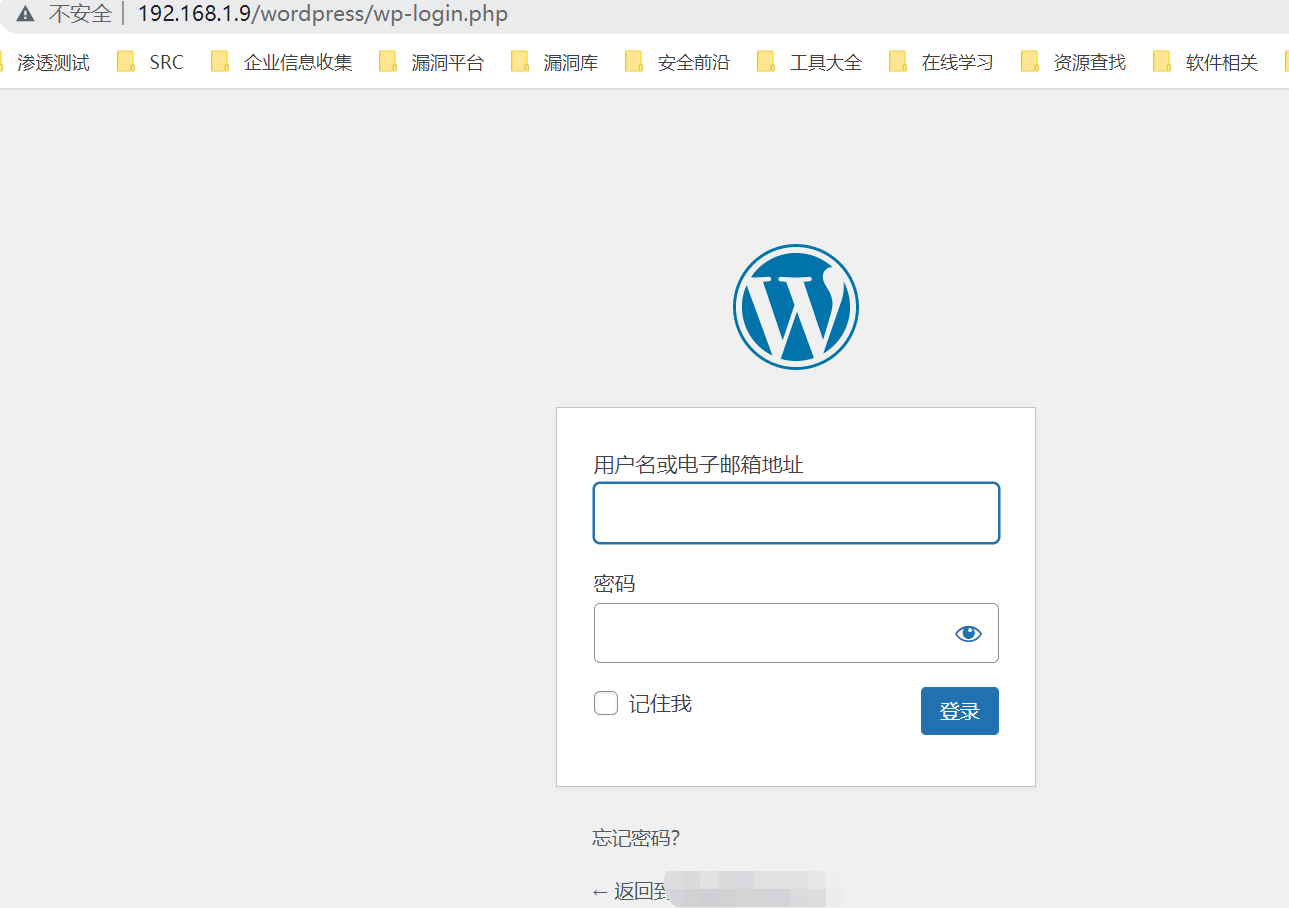The width and height of the screenshot is (1289, 908).
Task: Open the 漏洞平台 bookmark folder
Action: pyautogui.click(x=431, y=62)
